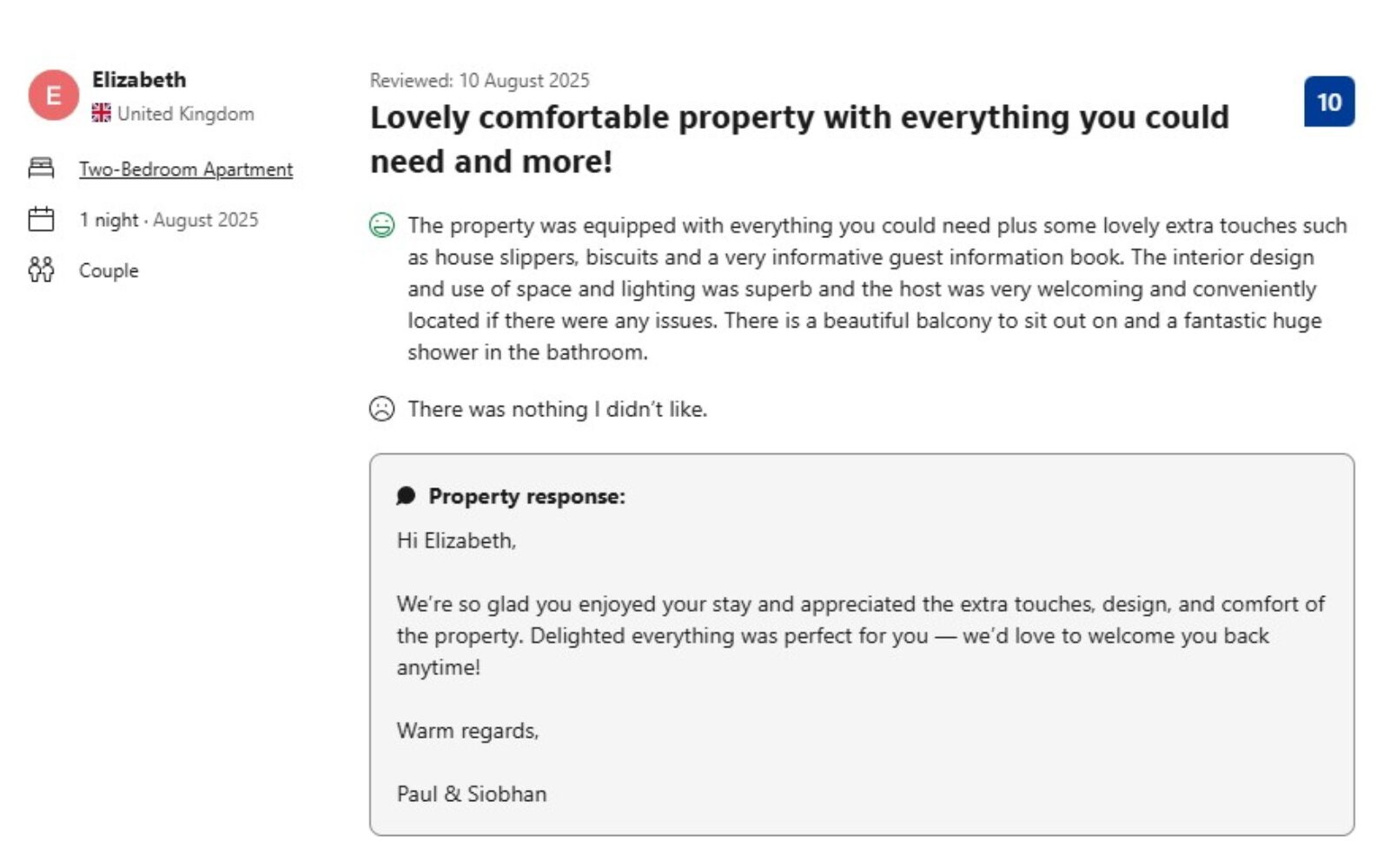The width and height of the screenshot is (1390, 868).
Task: Click the couple travellers icon
Action: pos(41,270)
